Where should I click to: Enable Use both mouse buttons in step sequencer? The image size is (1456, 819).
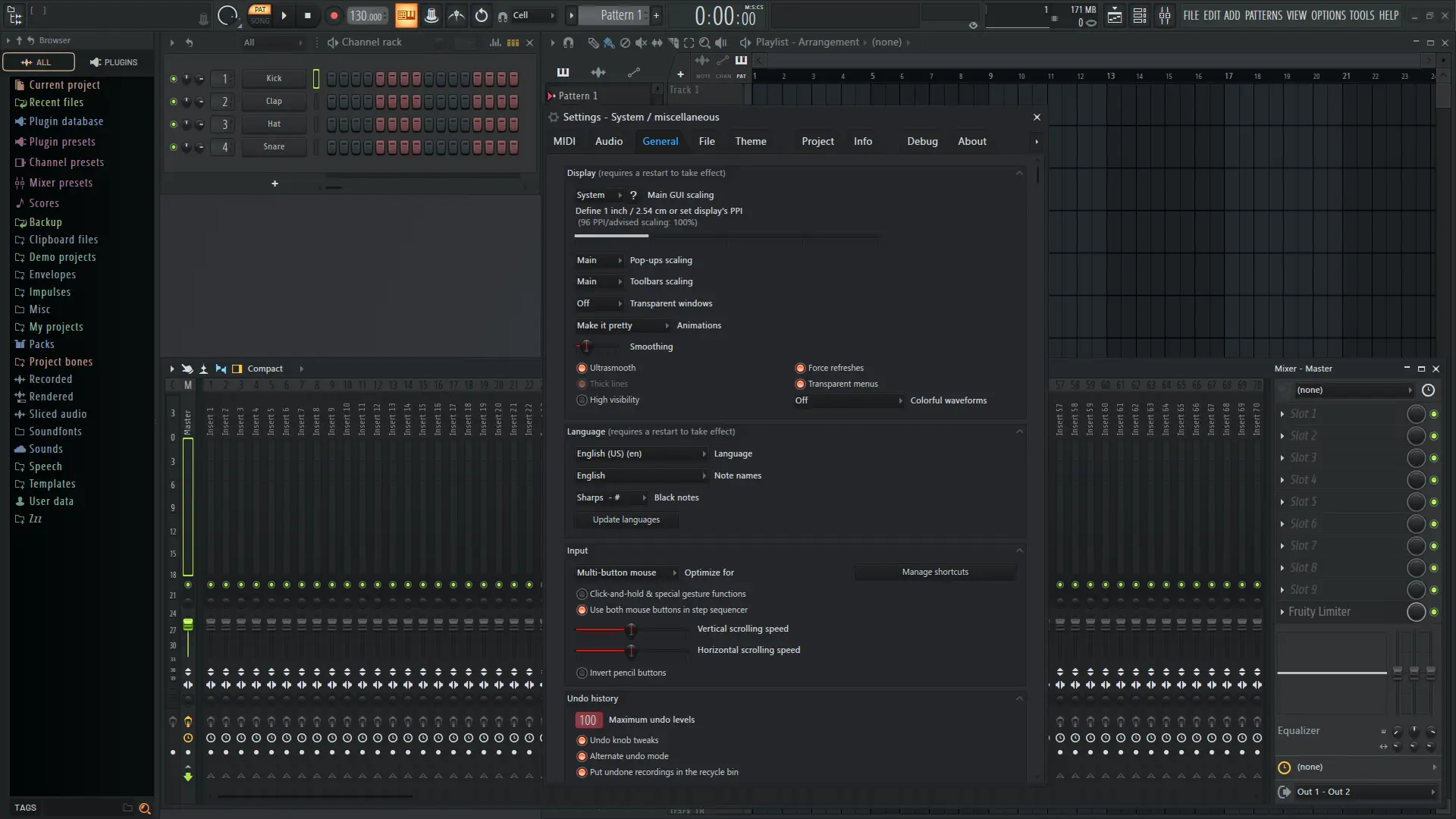[x=582, y=610]
